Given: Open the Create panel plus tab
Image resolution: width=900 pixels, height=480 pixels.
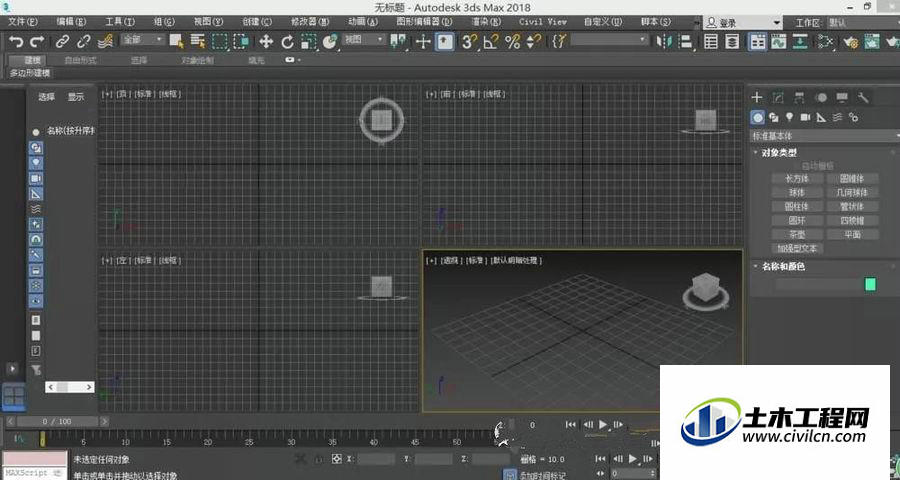Looking at the screenshot, I should tap(757, 97).
